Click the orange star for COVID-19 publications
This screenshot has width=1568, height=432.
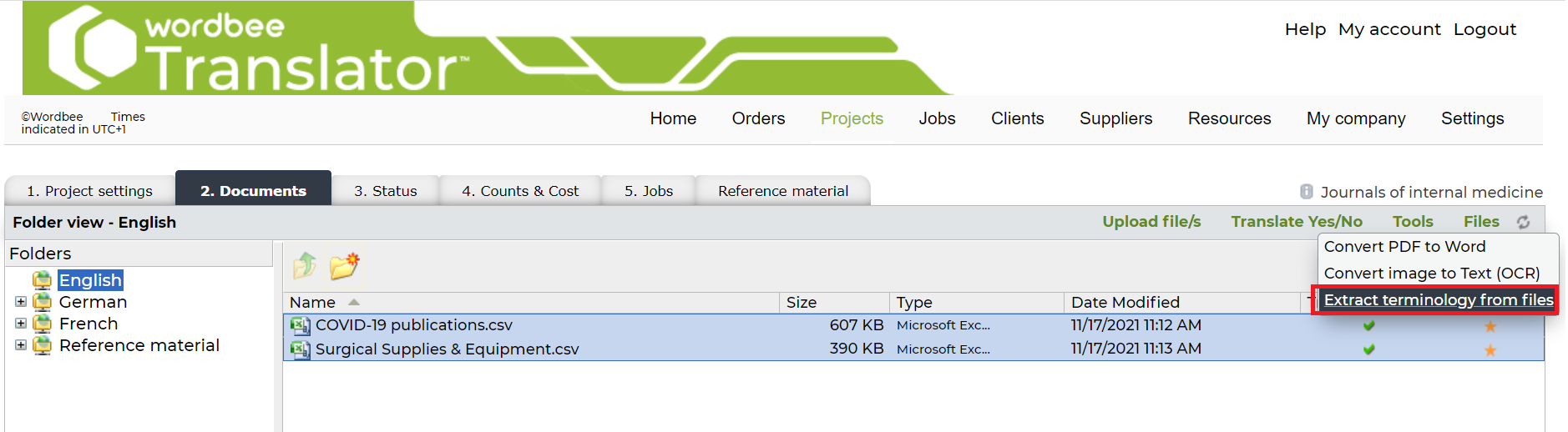(x=1490, y=326)
